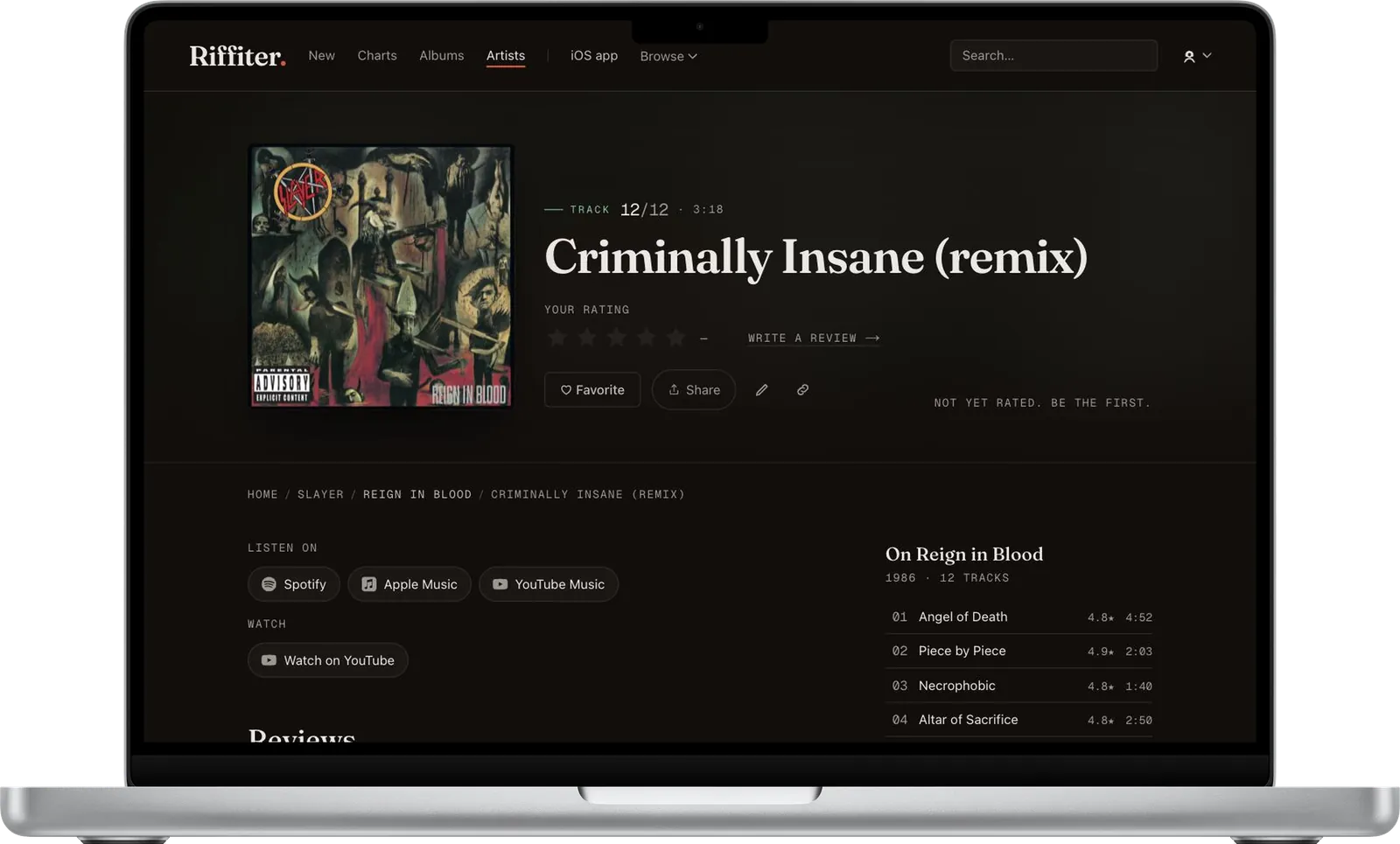Screen dimensions: 1400x844
Task: Rate the track five stars
Action: pyautogui.click(x=676, y=338)
